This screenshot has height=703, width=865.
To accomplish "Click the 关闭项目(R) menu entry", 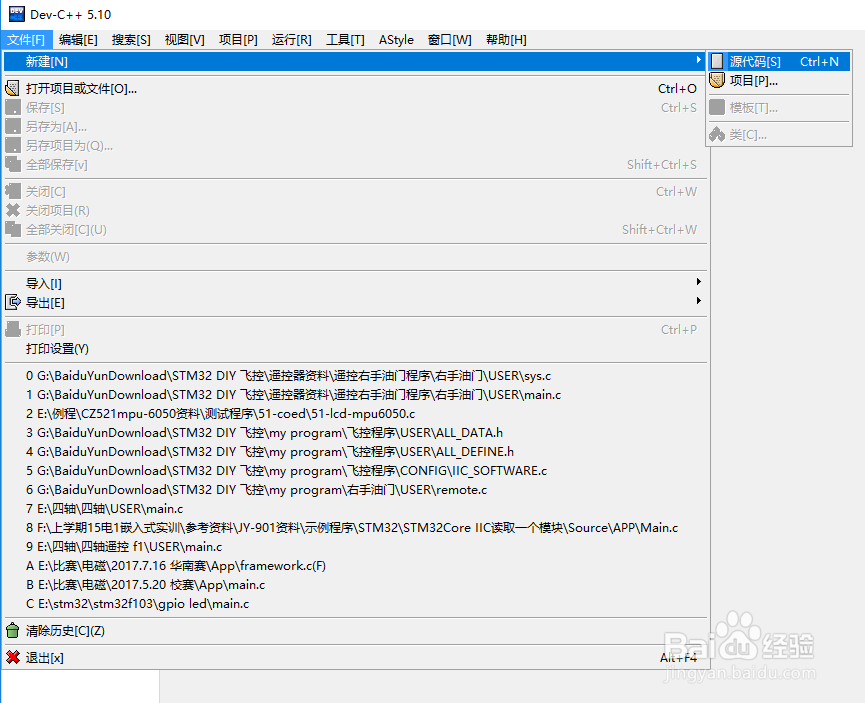I will coord(354,210).
